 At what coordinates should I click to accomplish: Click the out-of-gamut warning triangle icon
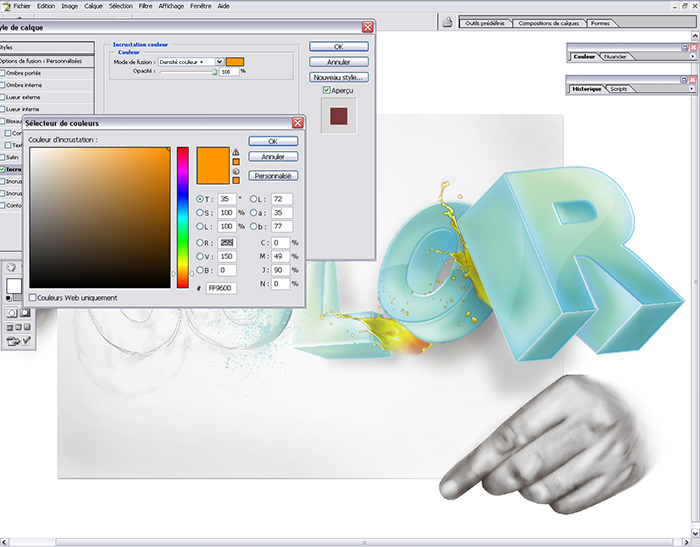click(236, 152)
